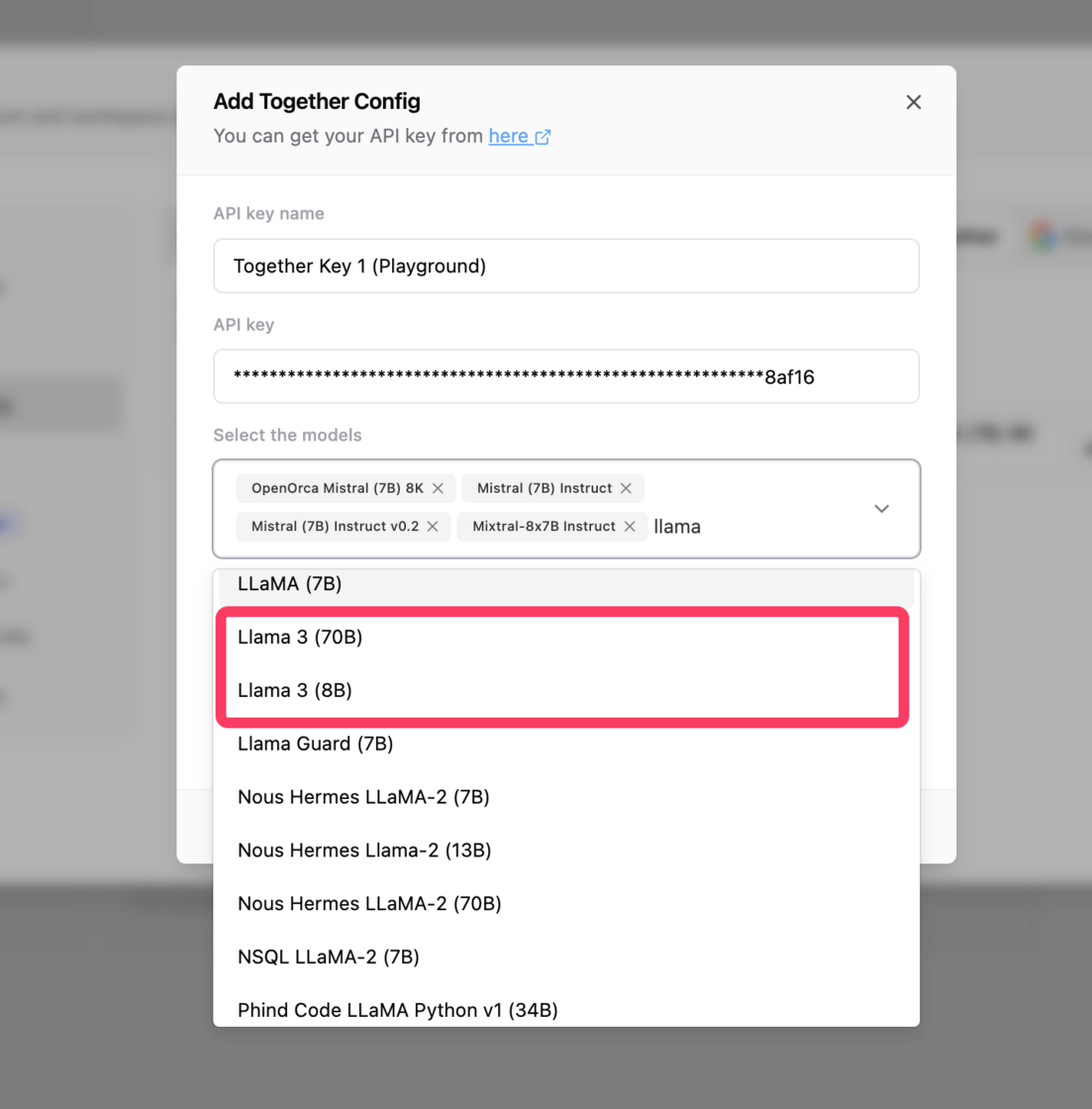Click the 'llama' search text in models box

tap(677, 527)
